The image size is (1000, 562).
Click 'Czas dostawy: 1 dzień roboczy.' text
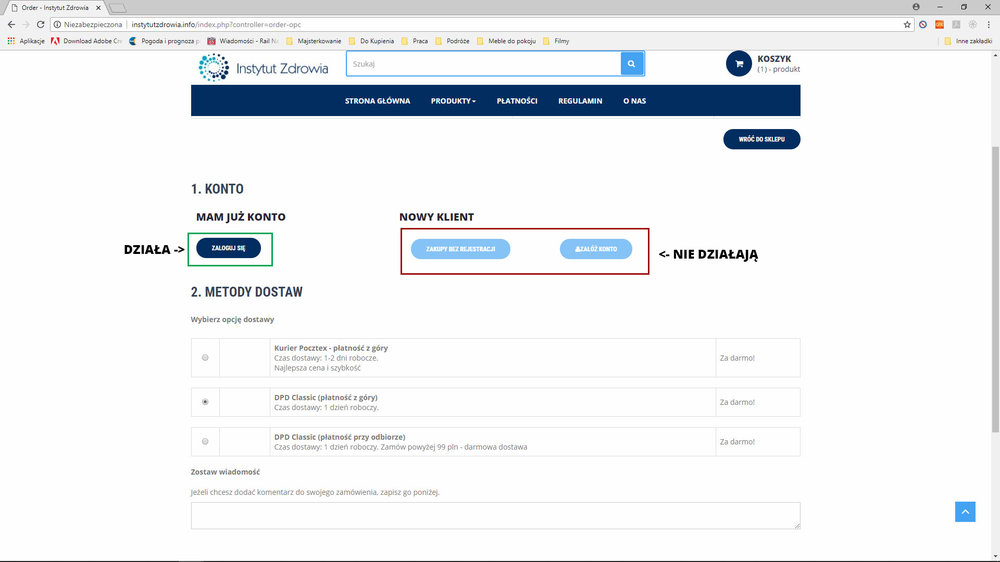[x=326, y=408]
